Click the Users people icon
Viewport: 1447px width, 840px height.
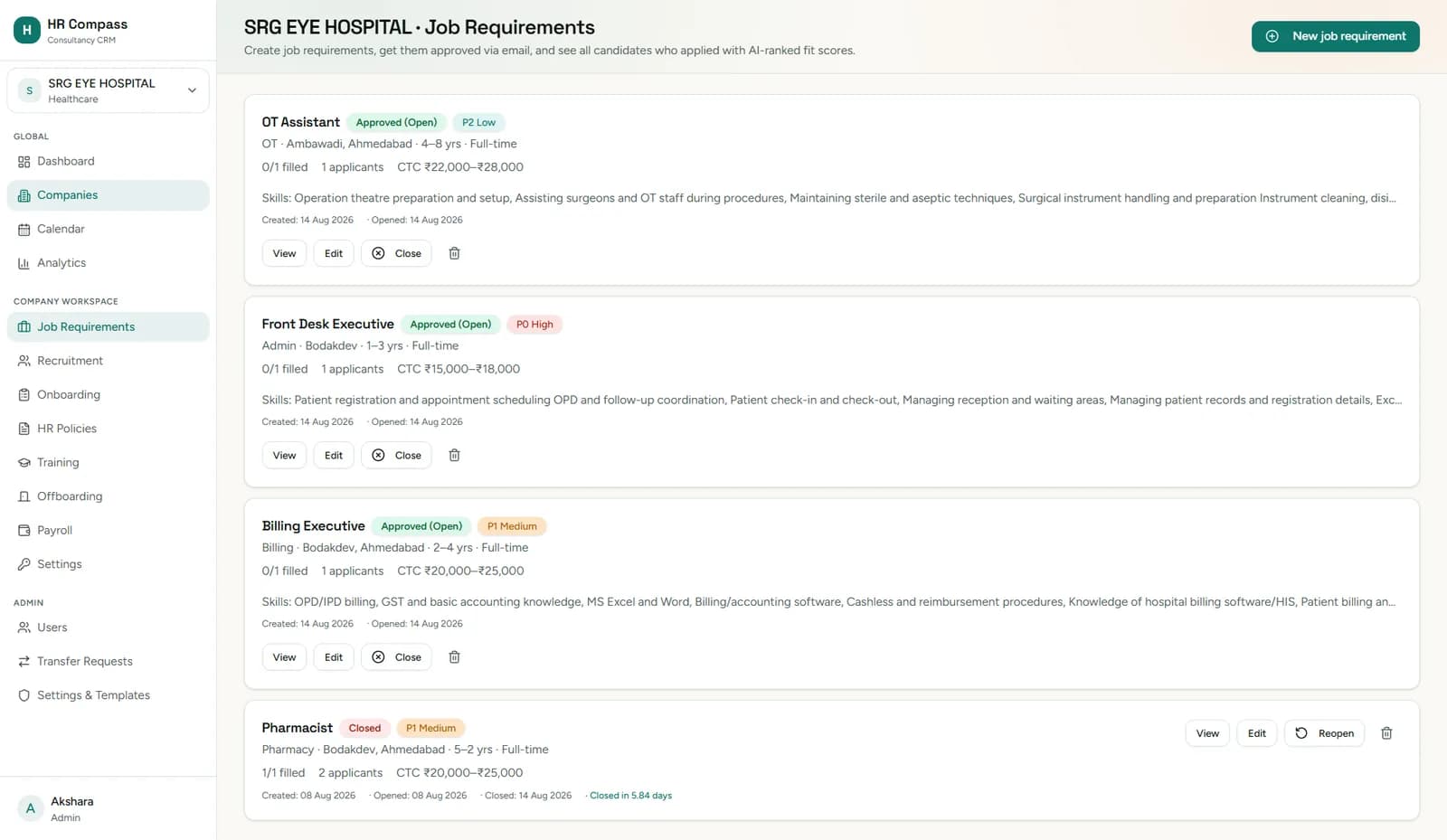[x=24, y=628]
